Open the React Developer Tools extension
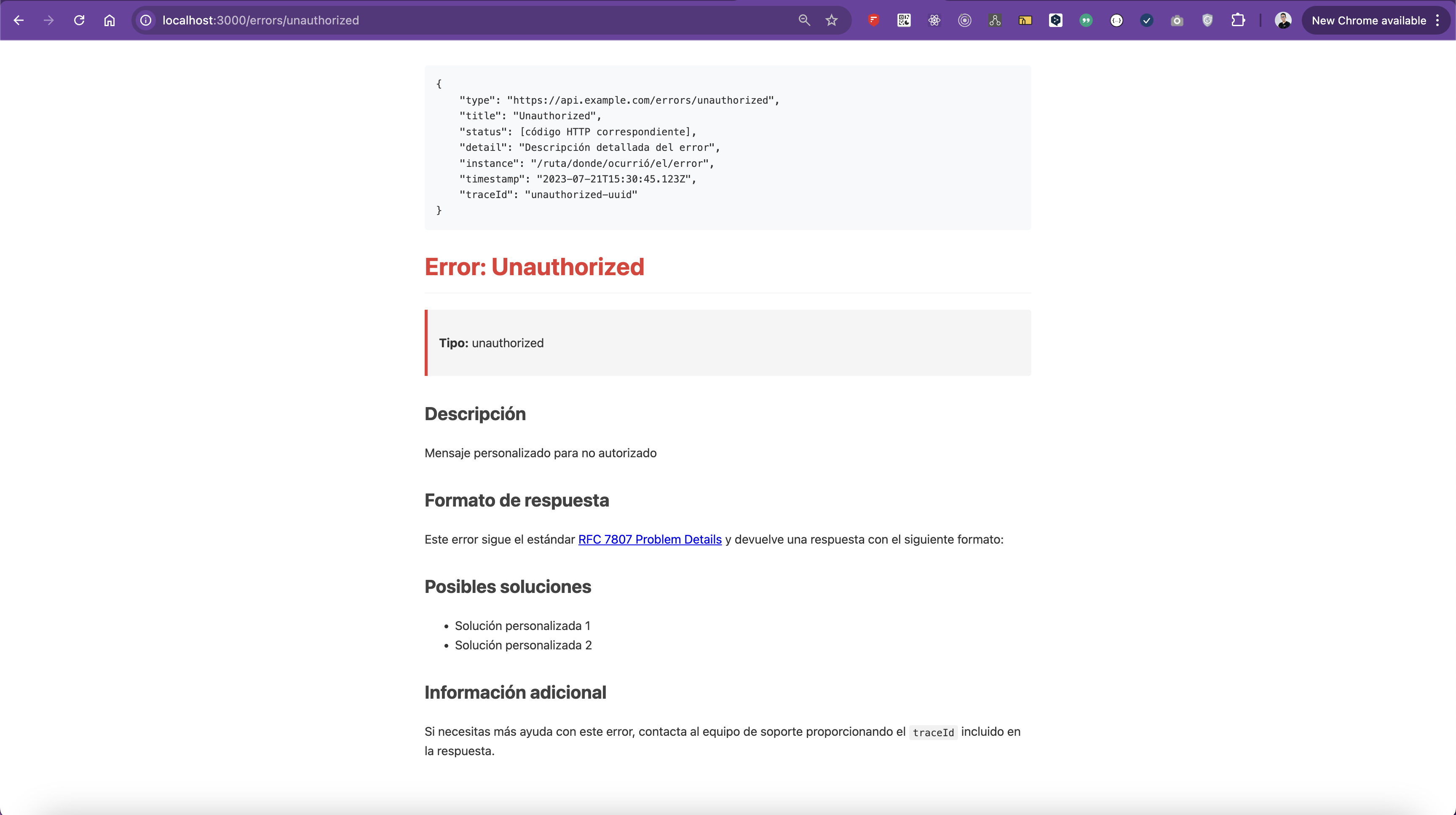The width and height of the screenshot is (1456, 815). pyautogui.click(x=934, y=20)
